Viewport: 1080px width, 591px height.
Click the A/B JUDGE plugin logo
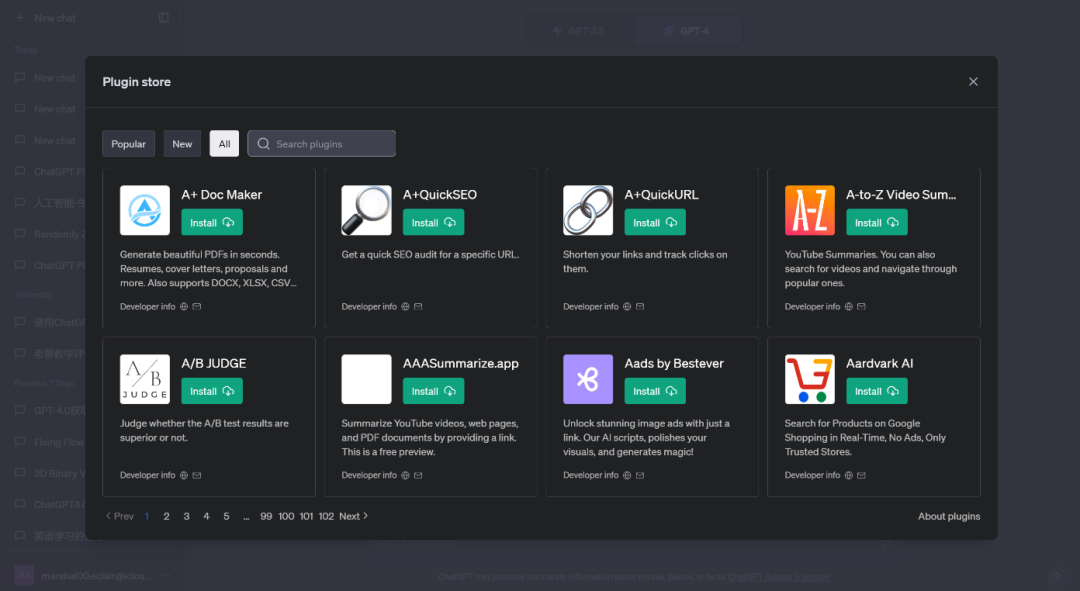145,379
